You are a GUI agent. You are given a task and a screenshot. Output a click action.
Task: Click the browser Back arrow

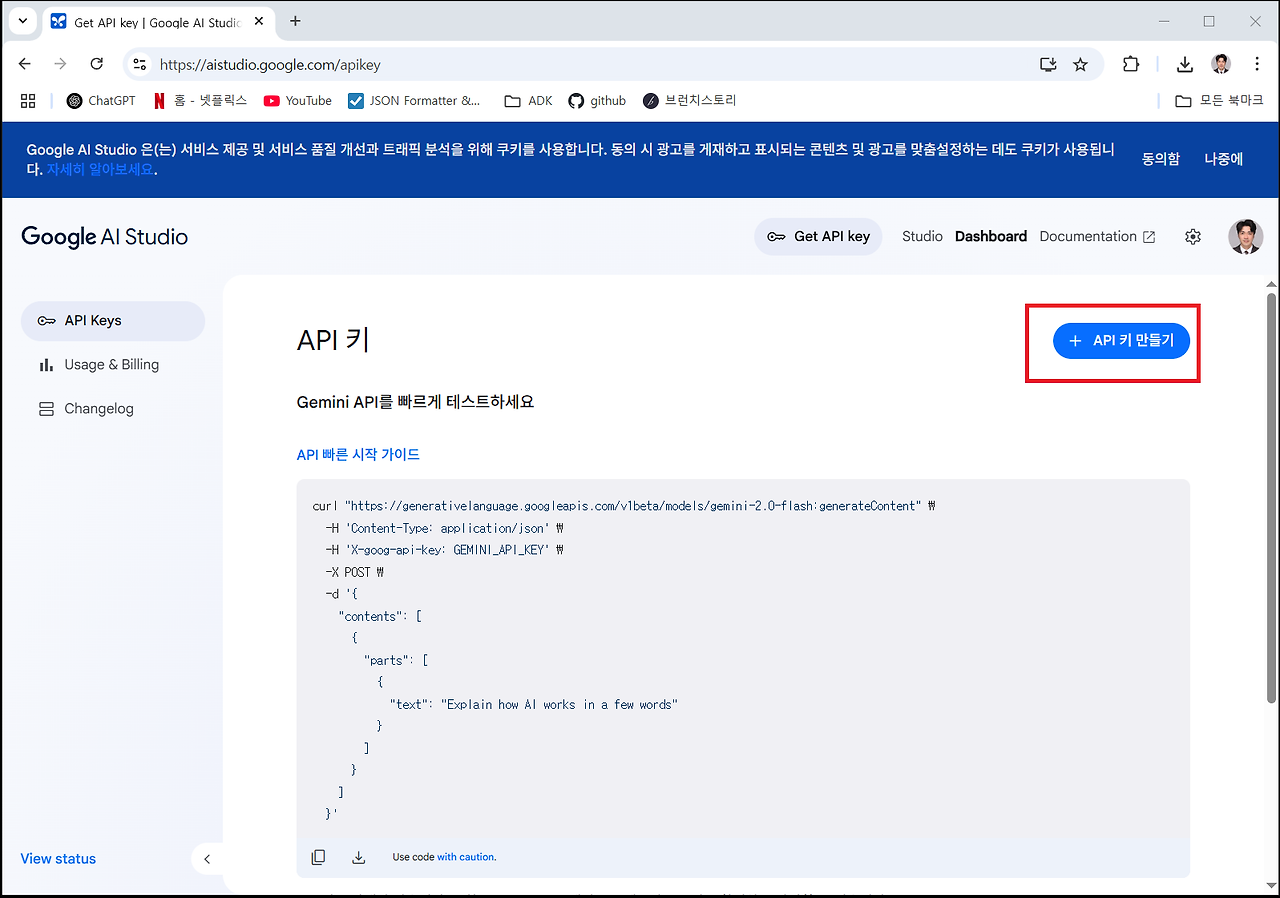[25, 64]
